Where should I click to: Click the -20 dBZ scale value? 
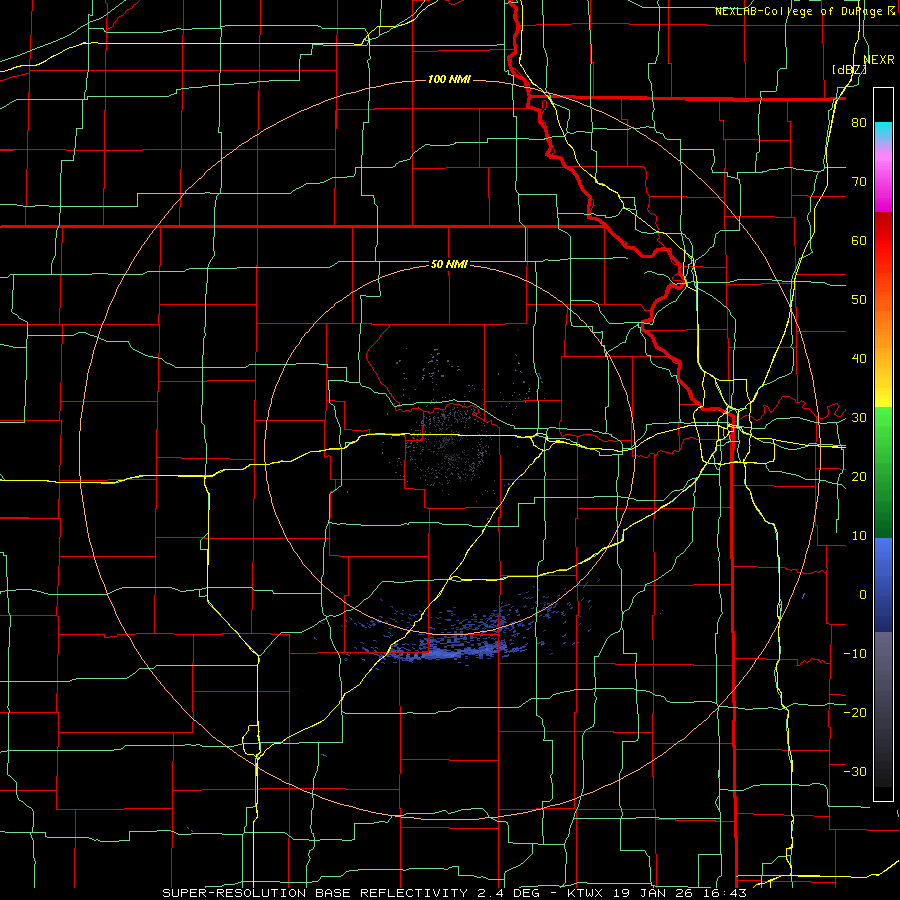click(855, 712)
